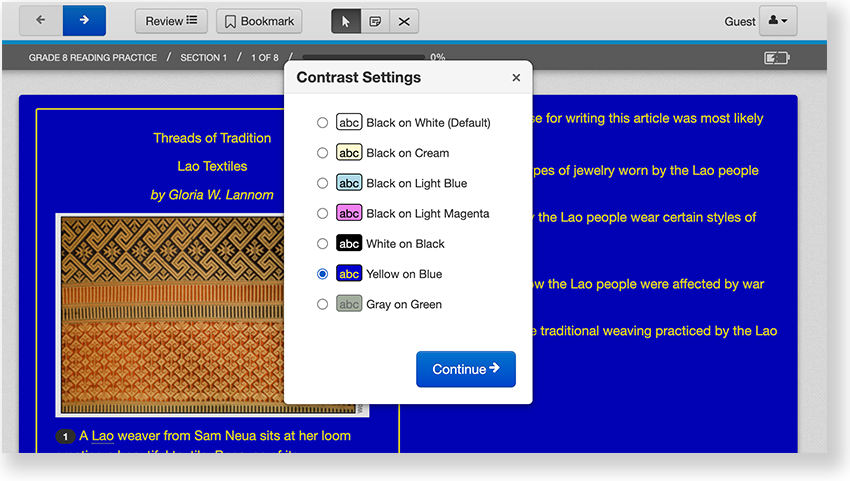Activate the notepad tool icon

375,21
